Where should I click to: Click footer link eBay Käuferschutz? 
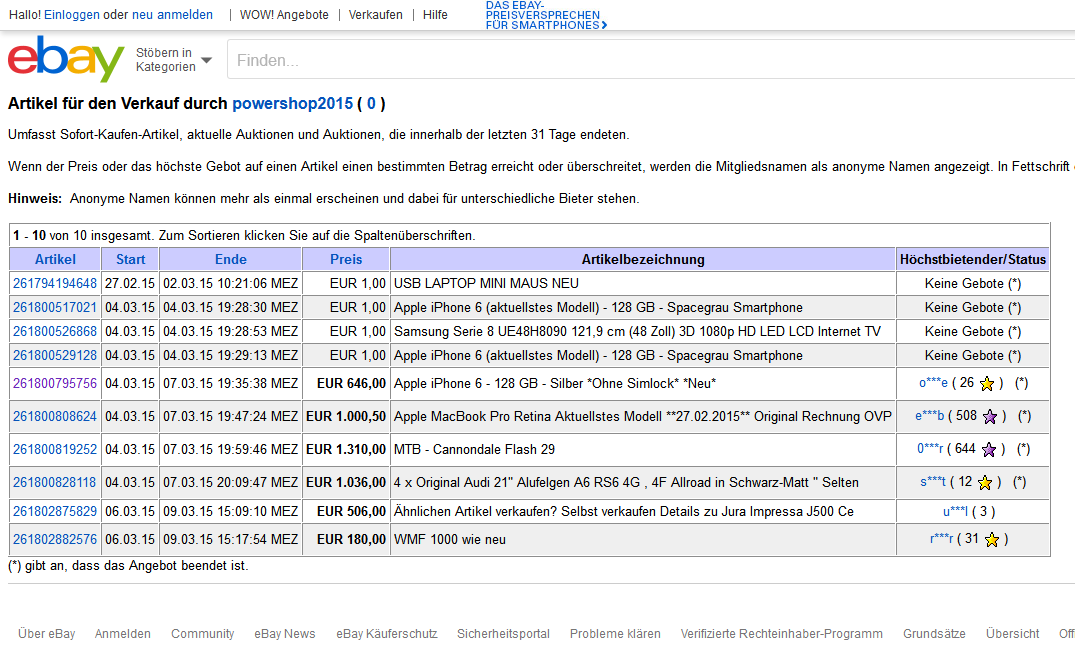387,634
